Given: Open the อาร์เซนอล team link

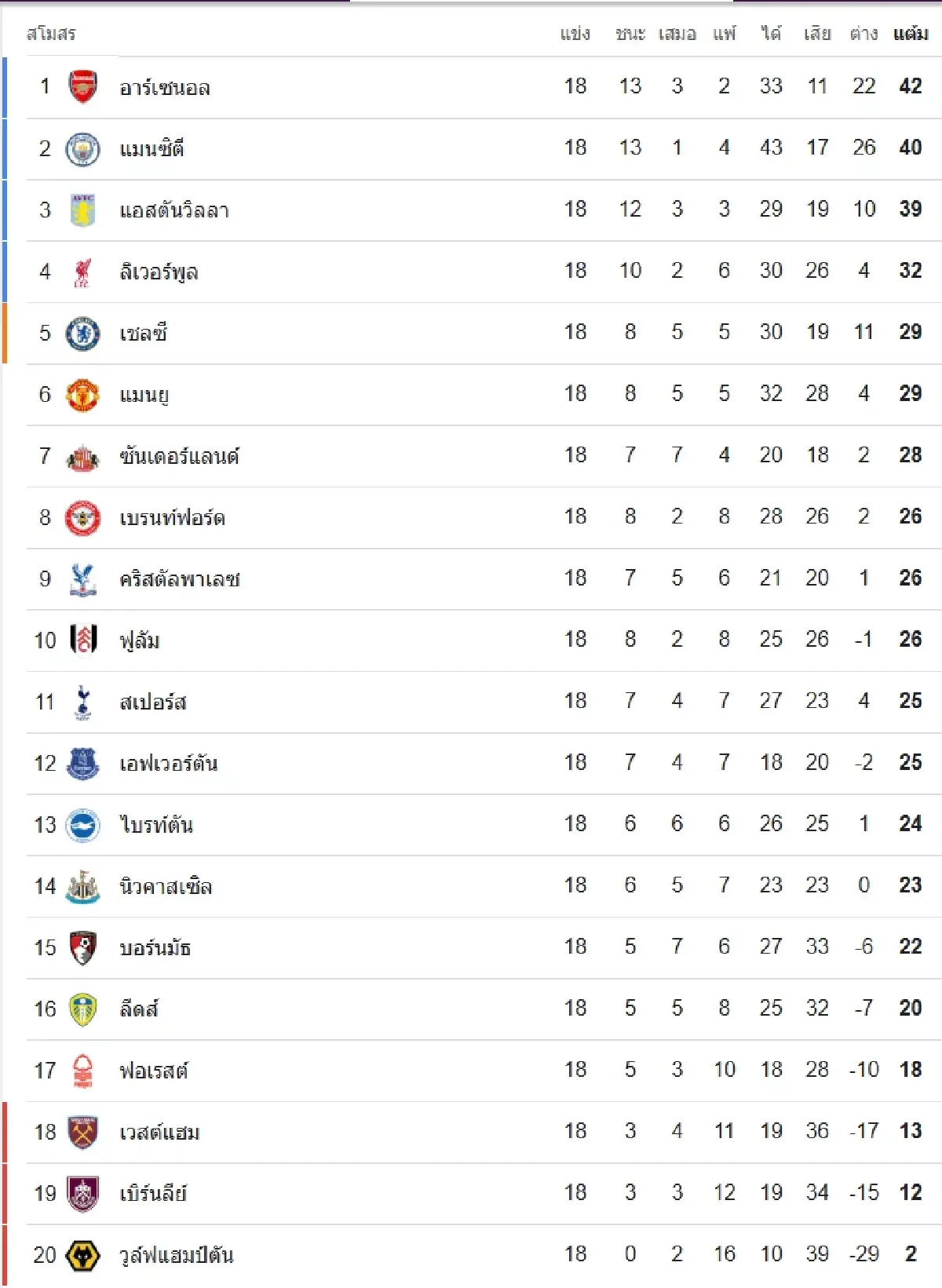Looking at the screenshot, I should pos(165,87).
